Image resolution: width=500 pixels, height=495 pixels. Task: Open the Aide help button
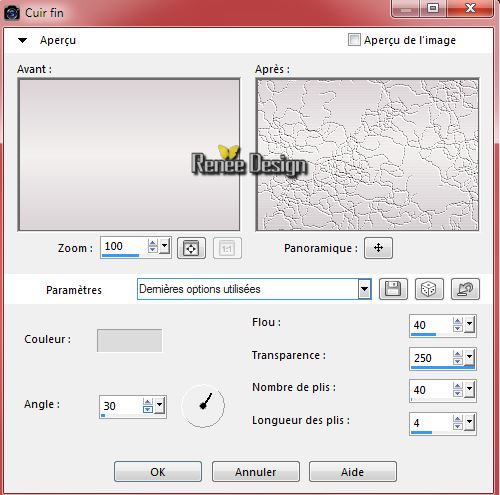point(353,472)
